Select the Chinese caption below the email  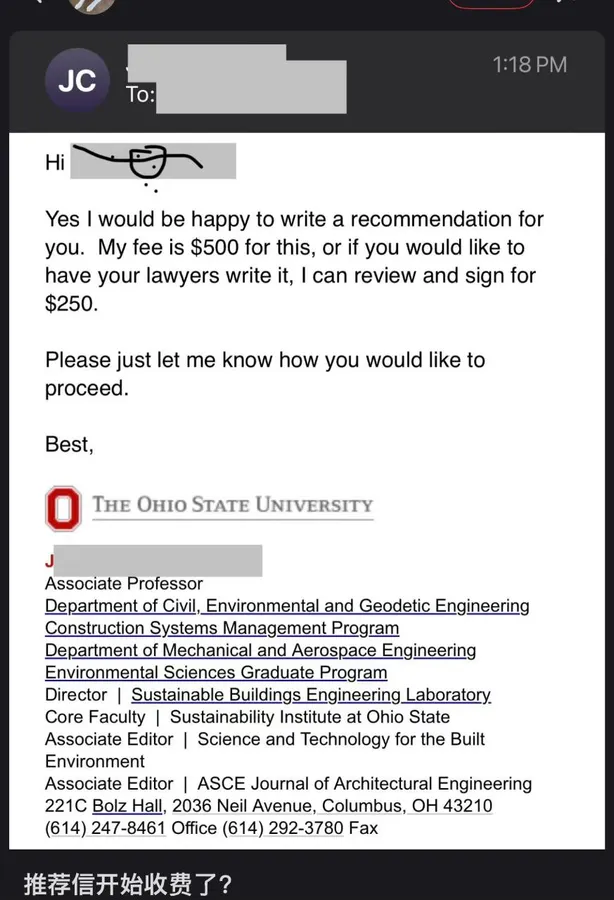coord(127,884)
